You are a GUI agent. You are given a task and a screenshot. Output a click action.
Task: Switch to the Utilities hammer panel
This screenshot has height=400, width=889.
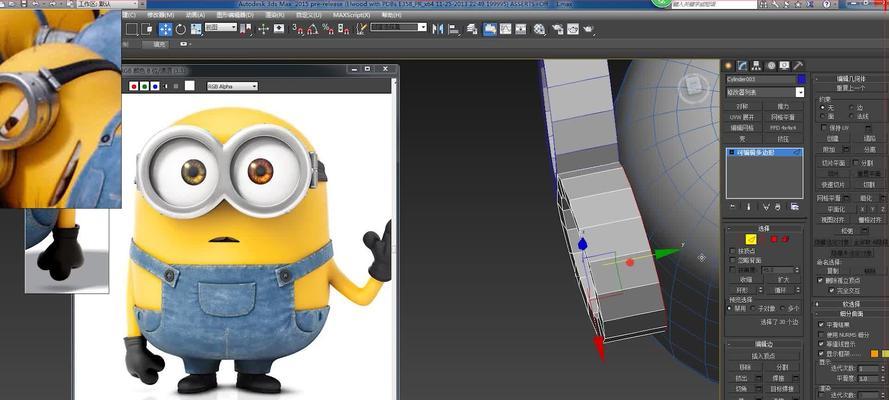pos(798,66)
